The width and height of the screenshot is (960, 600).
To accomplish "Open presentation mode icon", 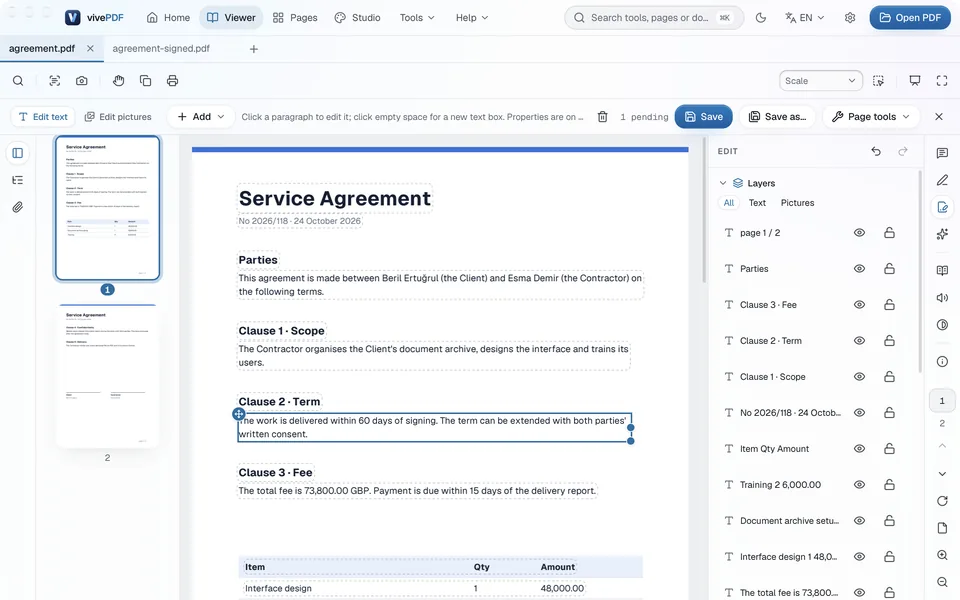I will click(915, 81).
